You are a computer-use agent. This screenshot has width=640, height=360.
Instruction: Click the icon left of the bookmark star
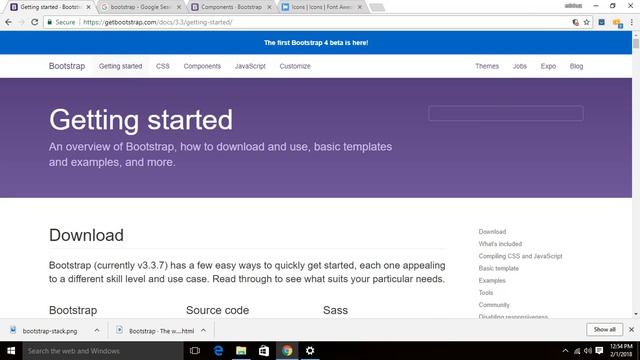click(576, 22)
